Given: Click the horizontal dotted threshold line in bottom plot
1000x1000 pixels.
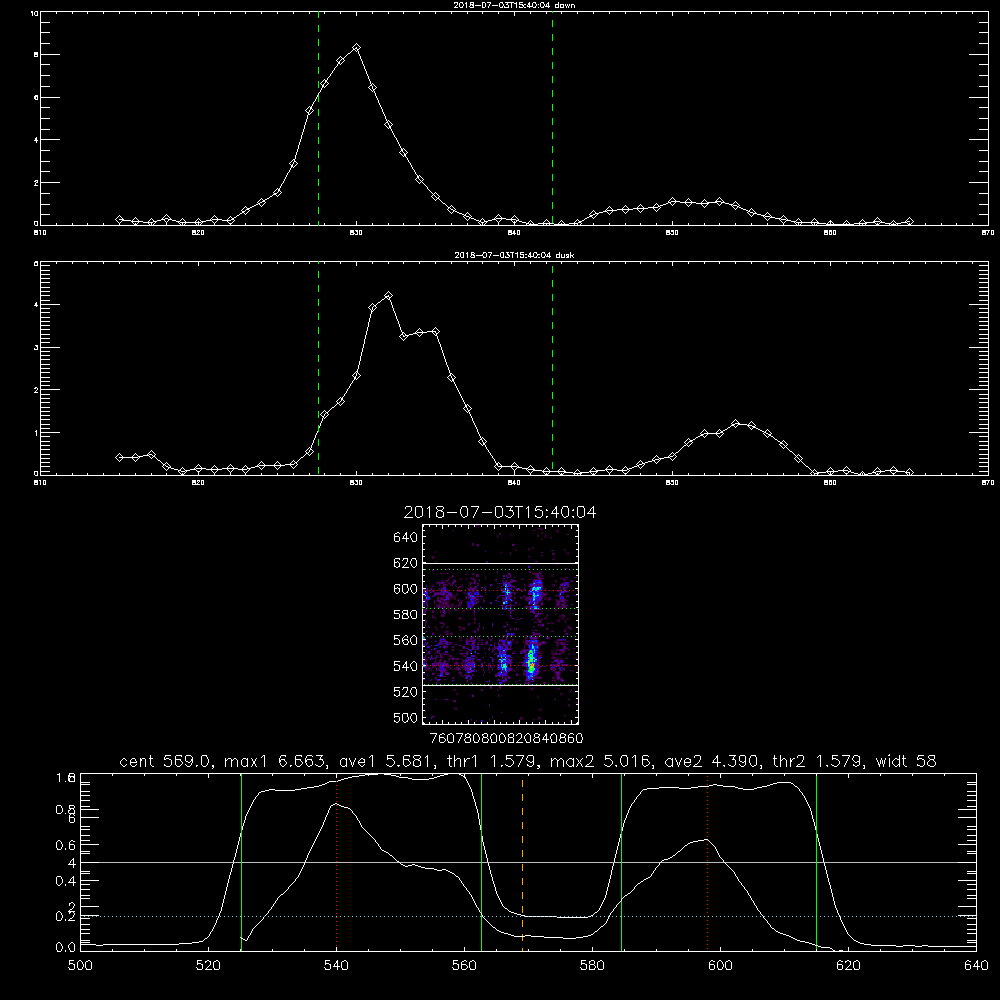Looking at the screenshot, I should pos(528,916).
